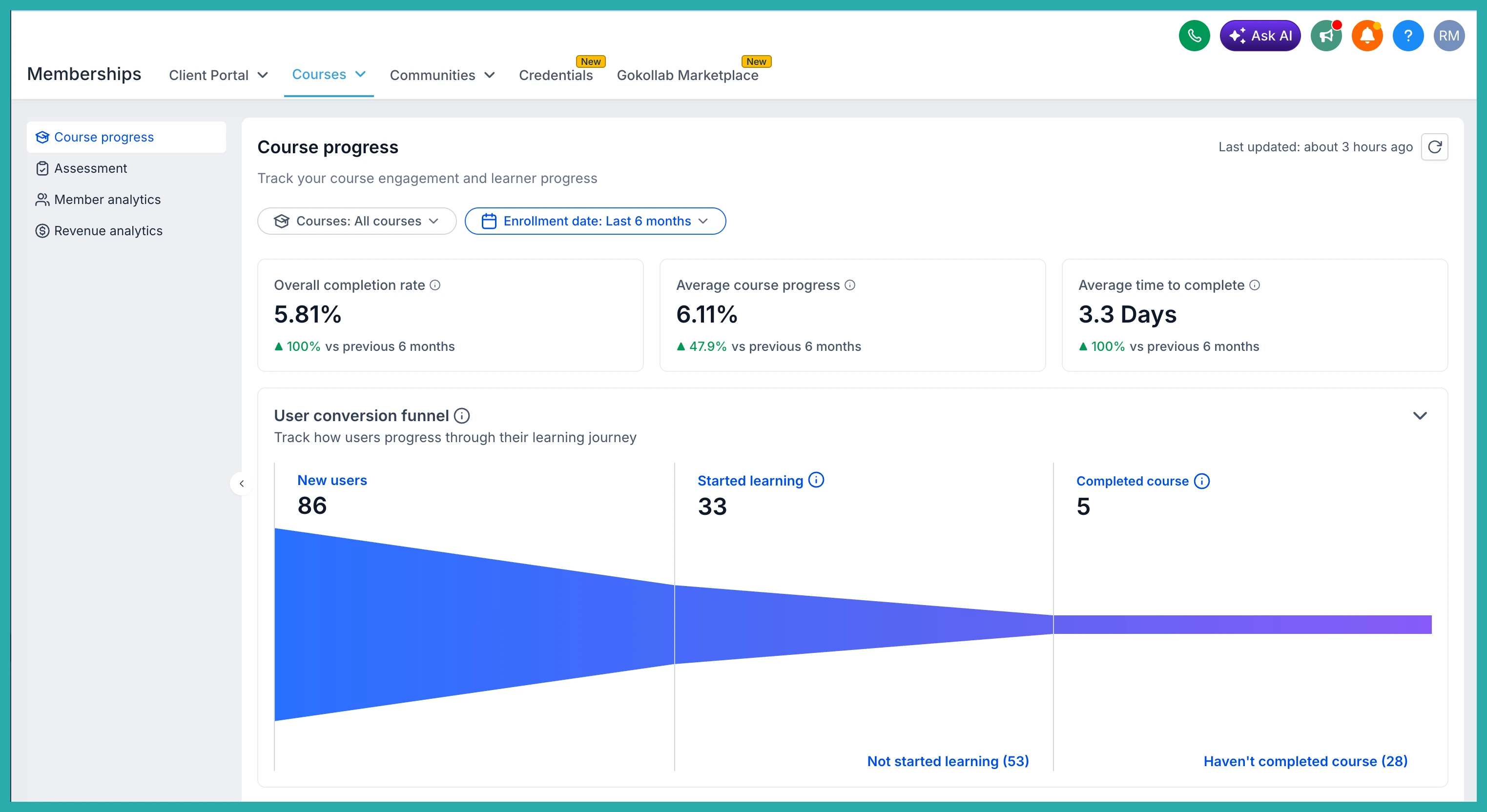Click the 47.9% vs previous 6 months text
Viewport: 1487px width, 812px height.
coord(768,347)
